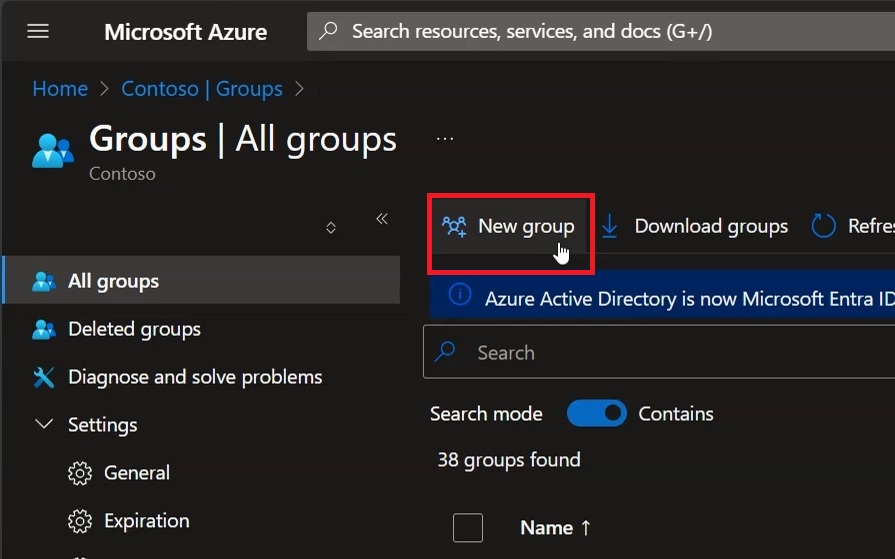
Task: Click the New group button
Action: point(509,227)
